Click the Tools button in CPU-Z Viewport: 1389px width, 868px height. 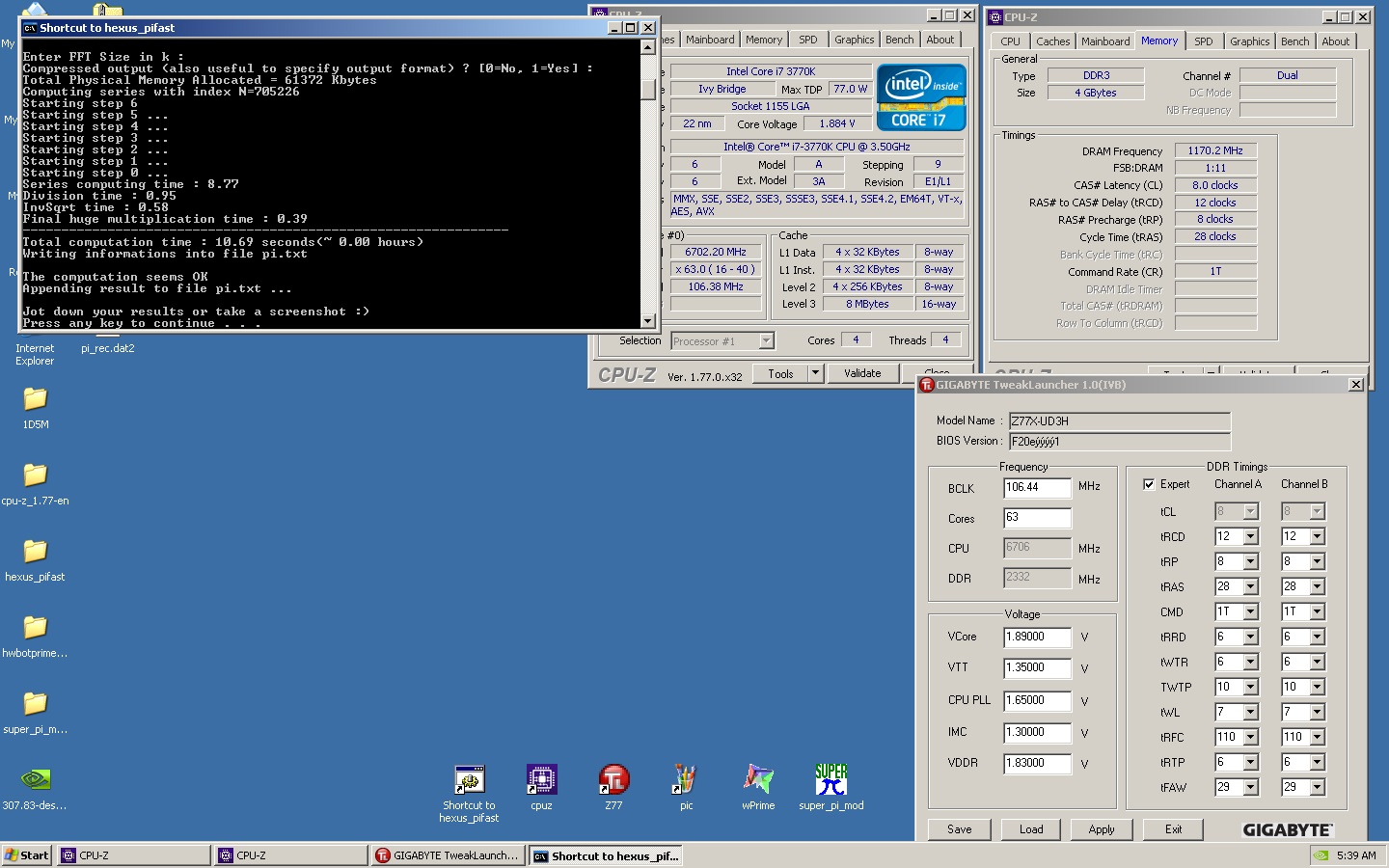coord(780,373)
